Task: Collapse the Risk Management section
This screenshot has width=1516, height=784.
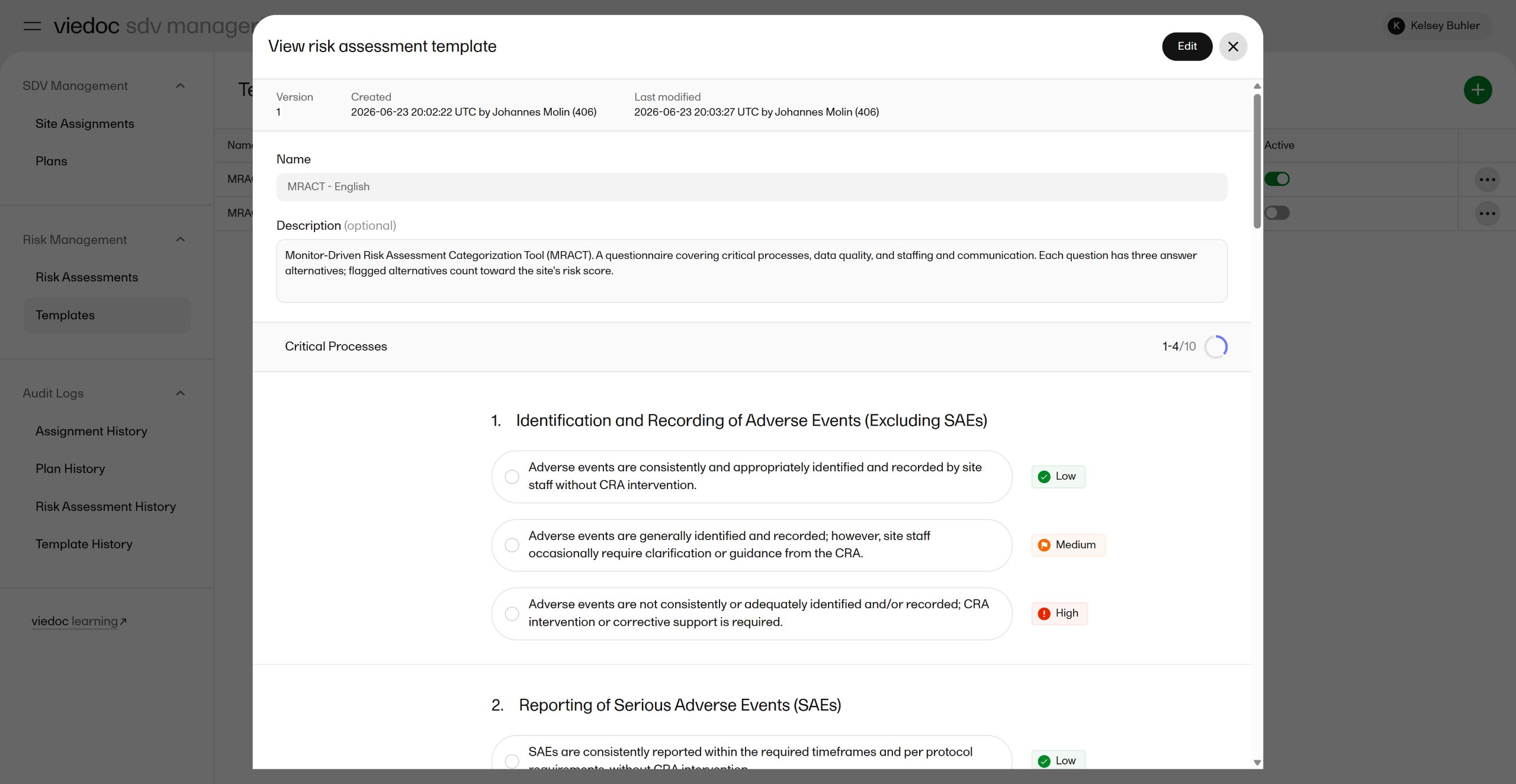Action: (x=181, y=239)
